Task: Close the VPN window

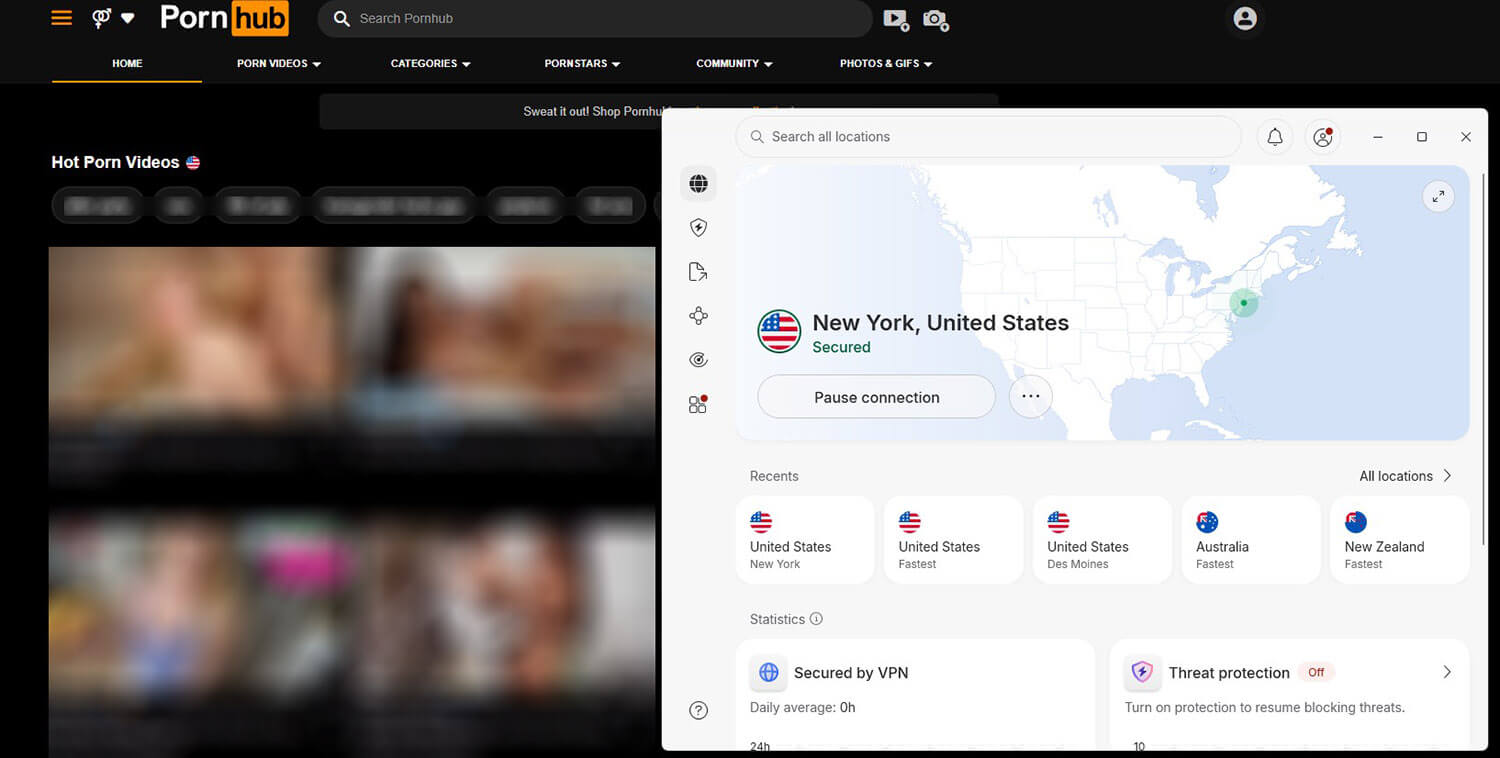Action: click(x=1466, y=137)
